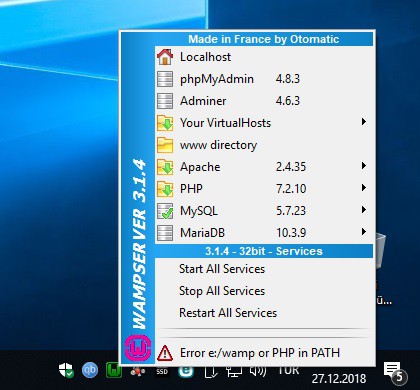
Task: Open the MariaDB 10.3.9 submenu
Action: (x=264, y=233)
